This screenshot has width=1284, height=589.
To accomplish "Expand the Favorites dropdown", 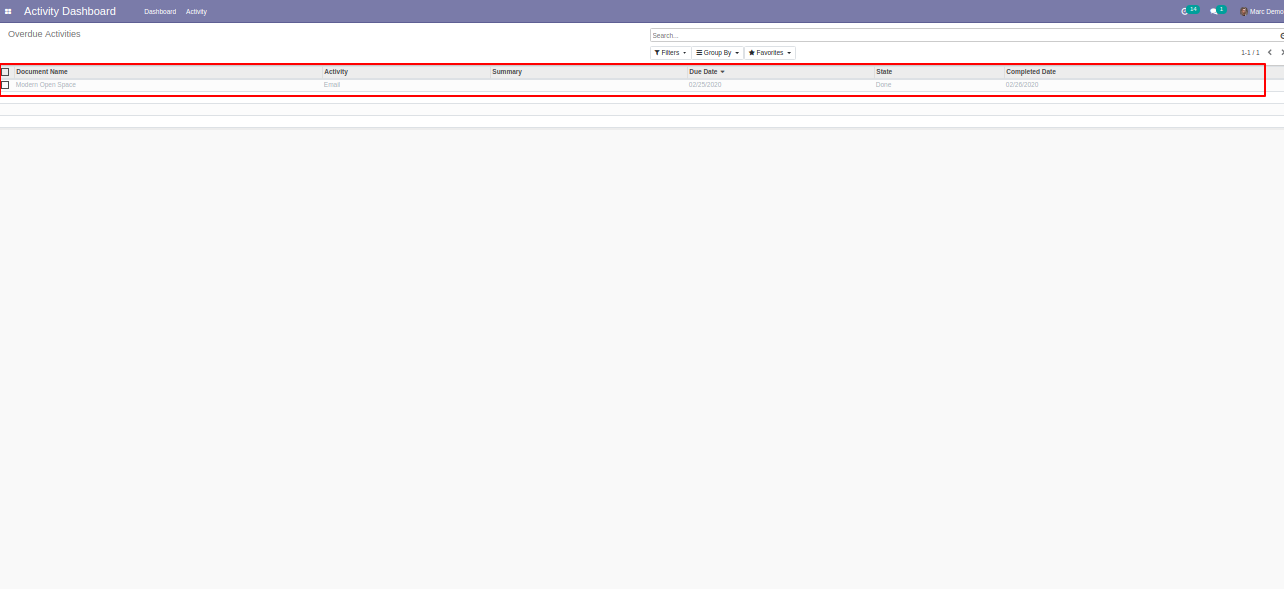I will 770,53.
